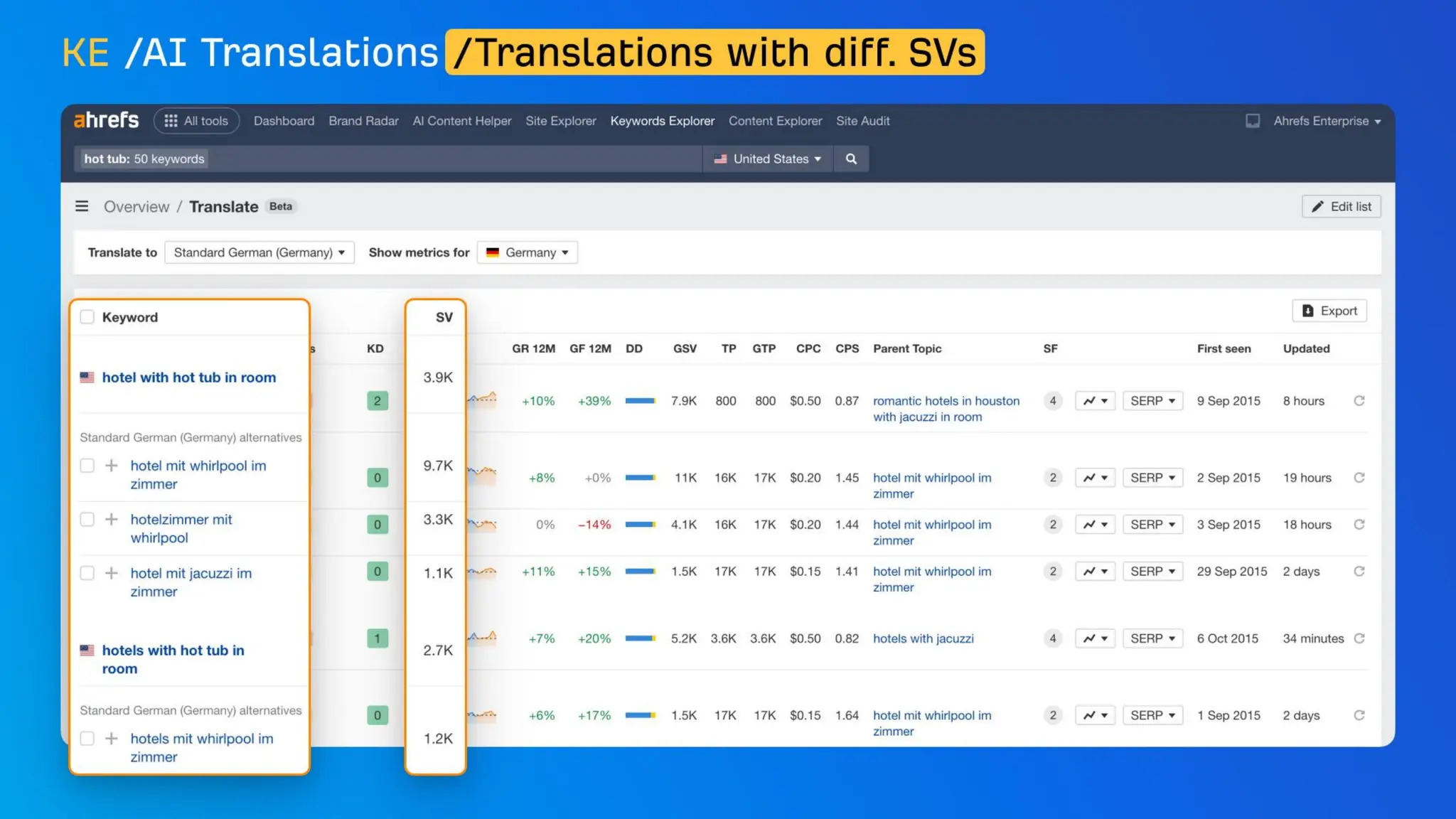1456x819 pixels.
Task: Refresh the row updated 18 hours ago
Action: tap(1359, 525)
